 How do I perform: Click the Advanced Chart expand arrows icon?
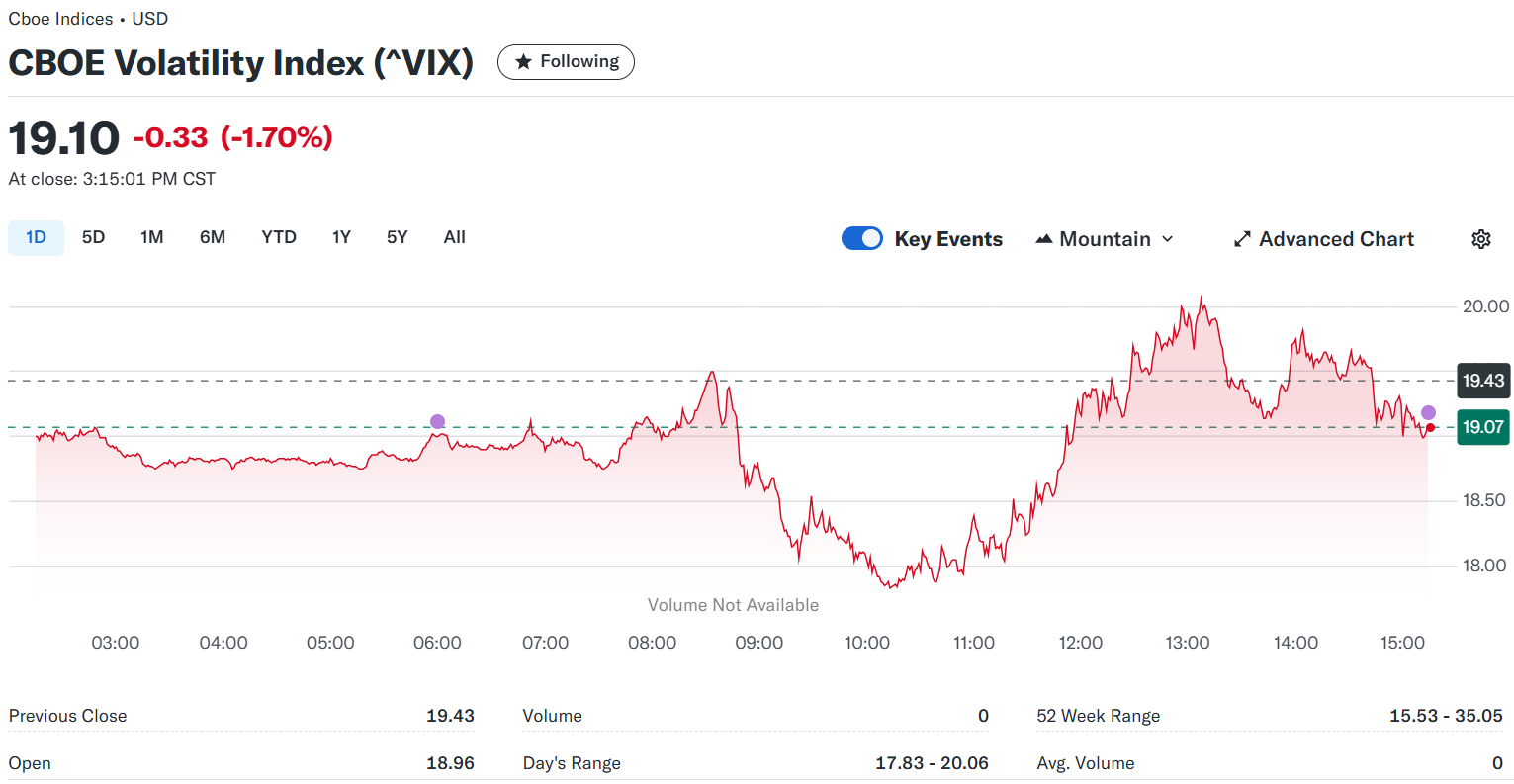(x=1242, y=239)
